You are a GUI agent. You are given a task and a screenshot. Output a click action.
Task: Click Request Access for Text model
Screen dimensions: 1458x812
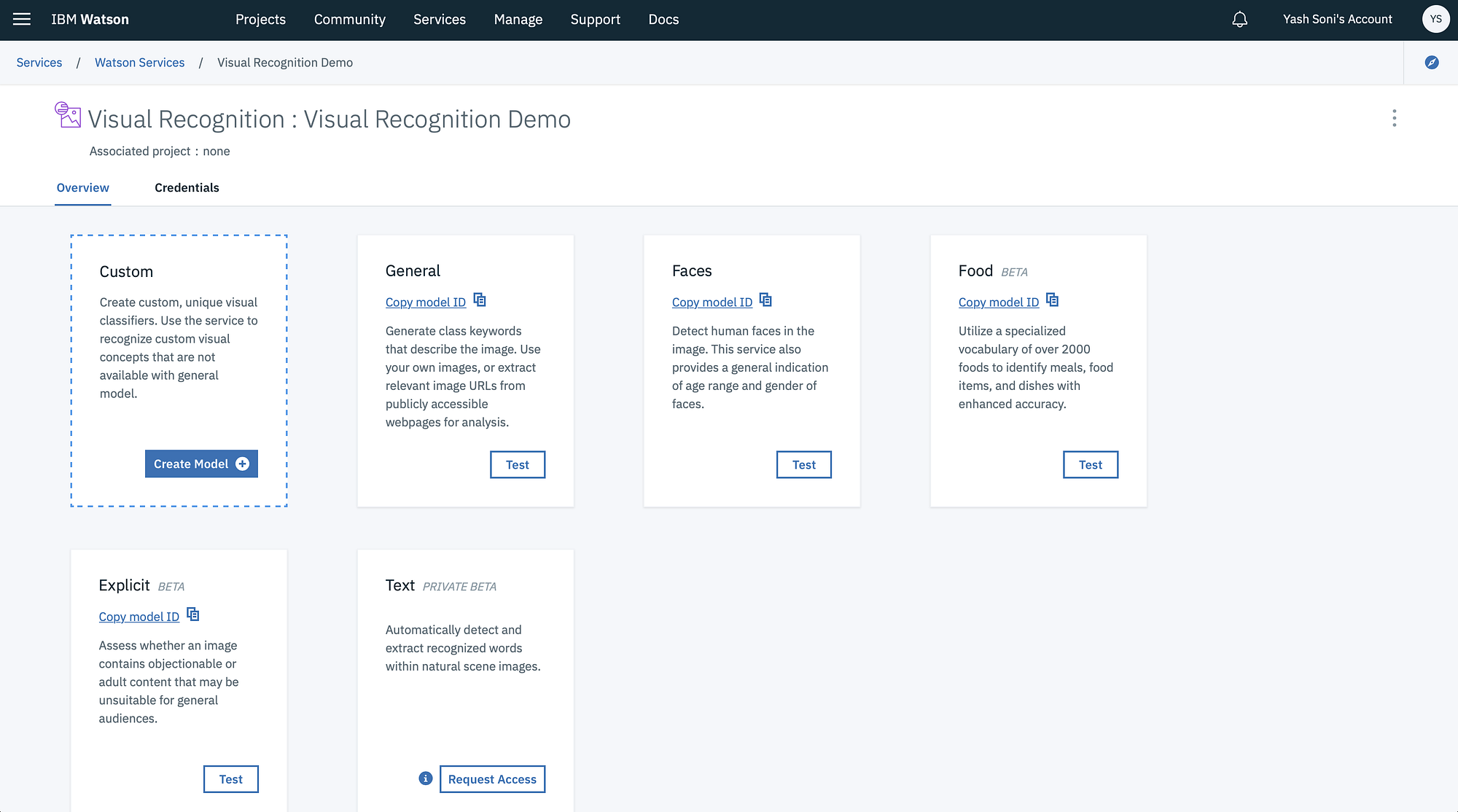click(x=492, y=779)
